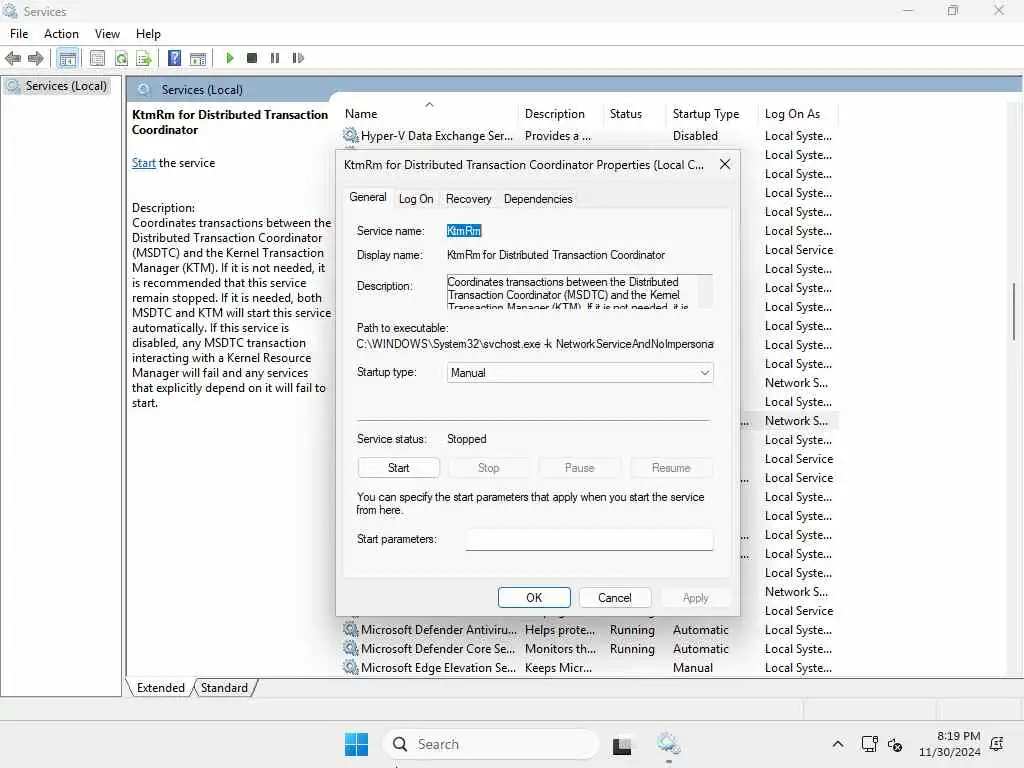Open the Properties toolbar icon

tap(97, 58)
